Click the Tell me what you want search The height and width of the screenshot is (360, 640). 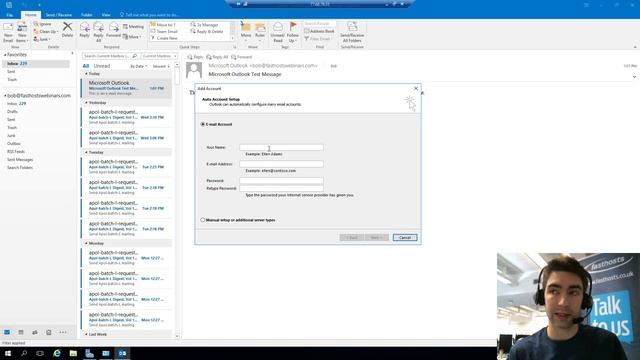[x=149, y=15]
